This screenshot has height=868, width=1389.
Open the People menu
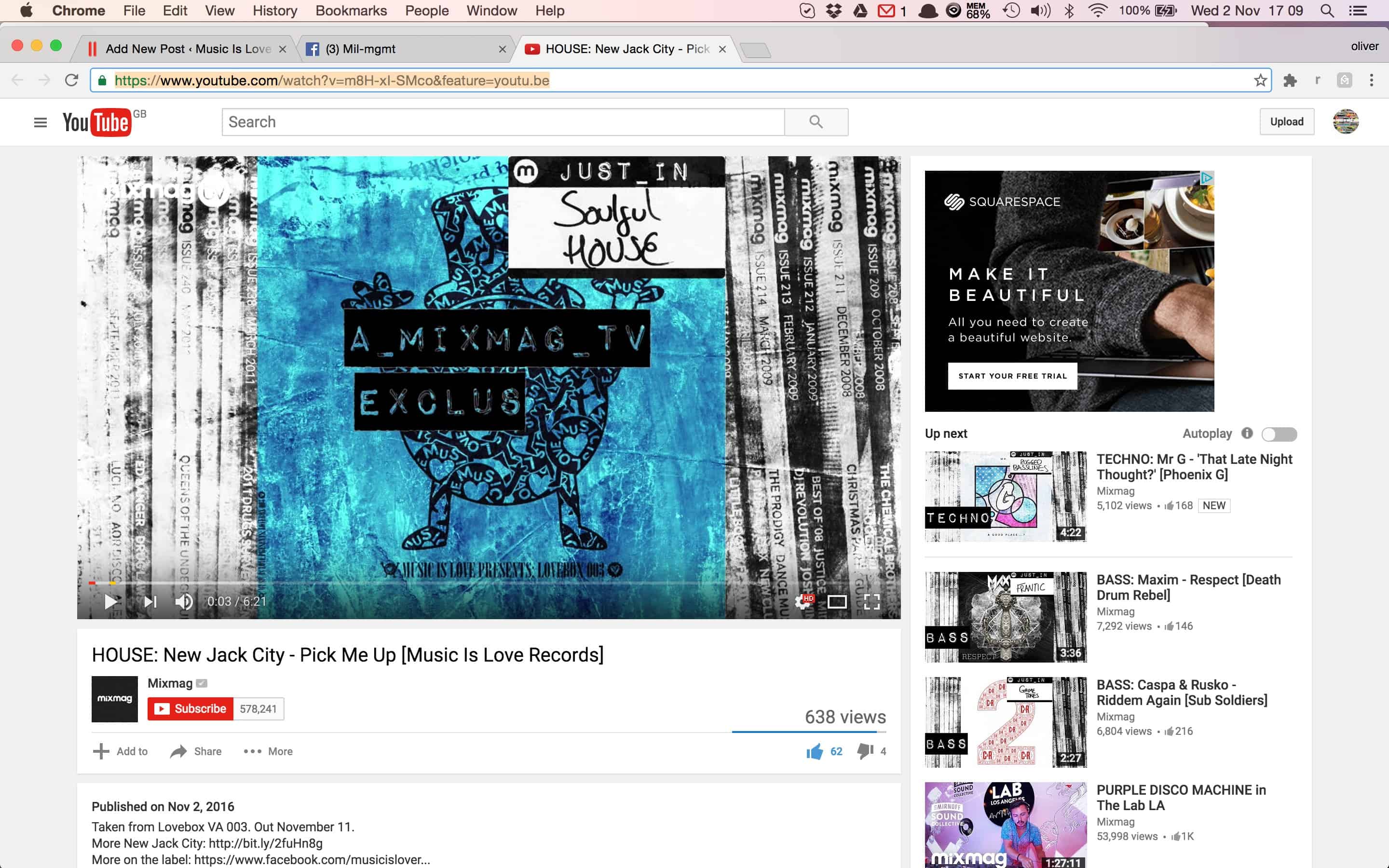coord(426,10)
